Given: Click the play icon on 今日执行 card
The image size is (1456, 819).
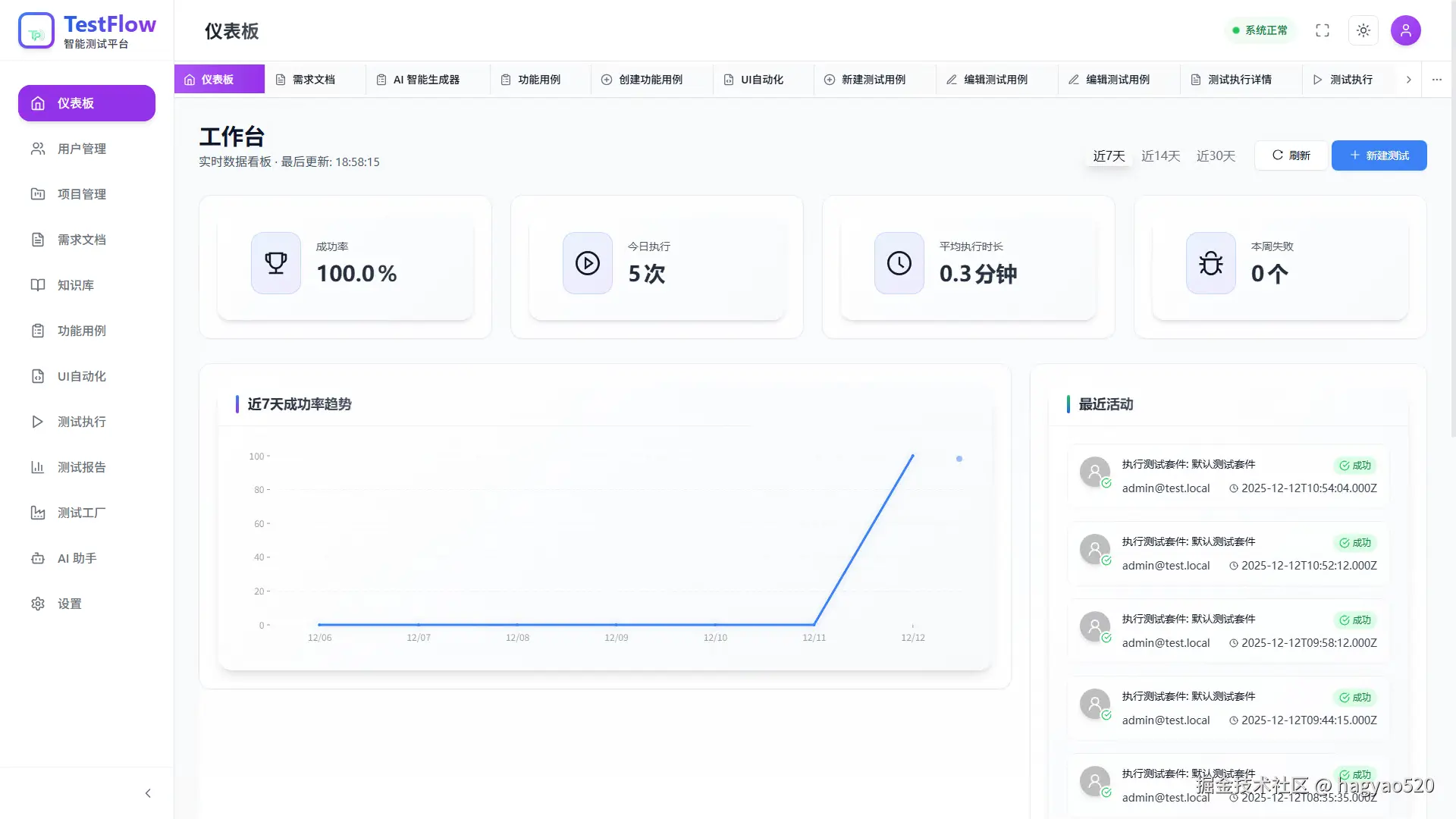Looking at the screenshot, I should tap(588, 263).
